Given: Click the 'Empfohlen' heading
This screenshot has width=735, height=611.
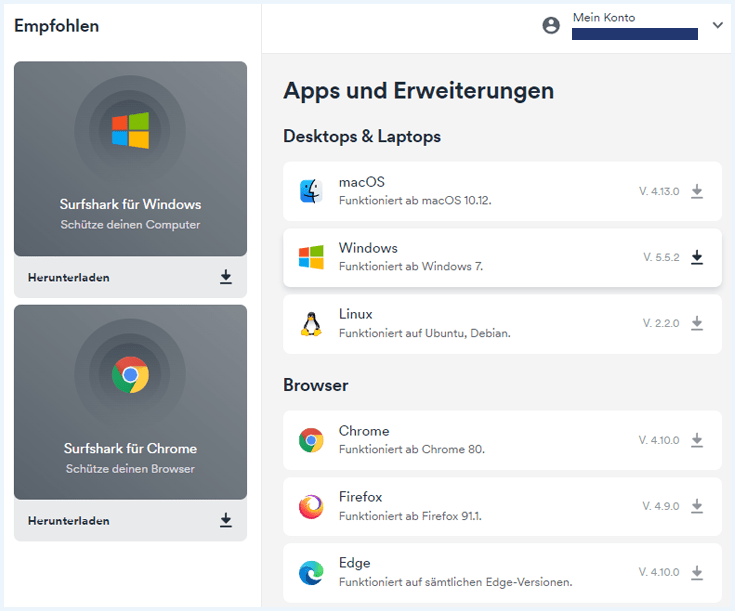Looking at the screenshot, I should pyautogui.click(x=56, y=26).
